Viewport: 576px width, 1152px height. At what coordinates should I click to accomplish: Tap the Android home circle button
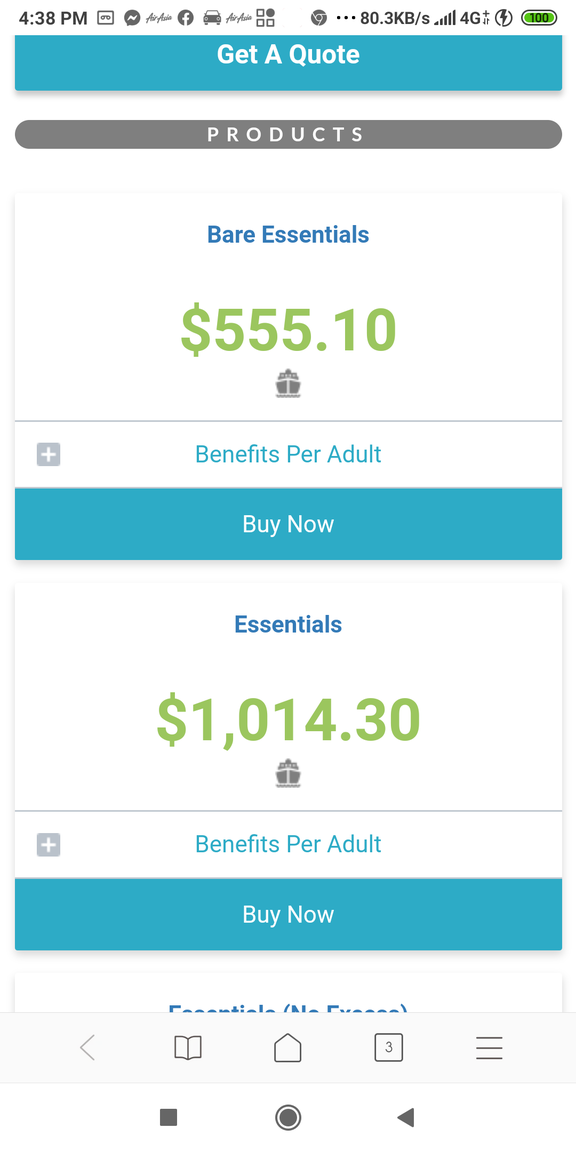point(288,1117)
